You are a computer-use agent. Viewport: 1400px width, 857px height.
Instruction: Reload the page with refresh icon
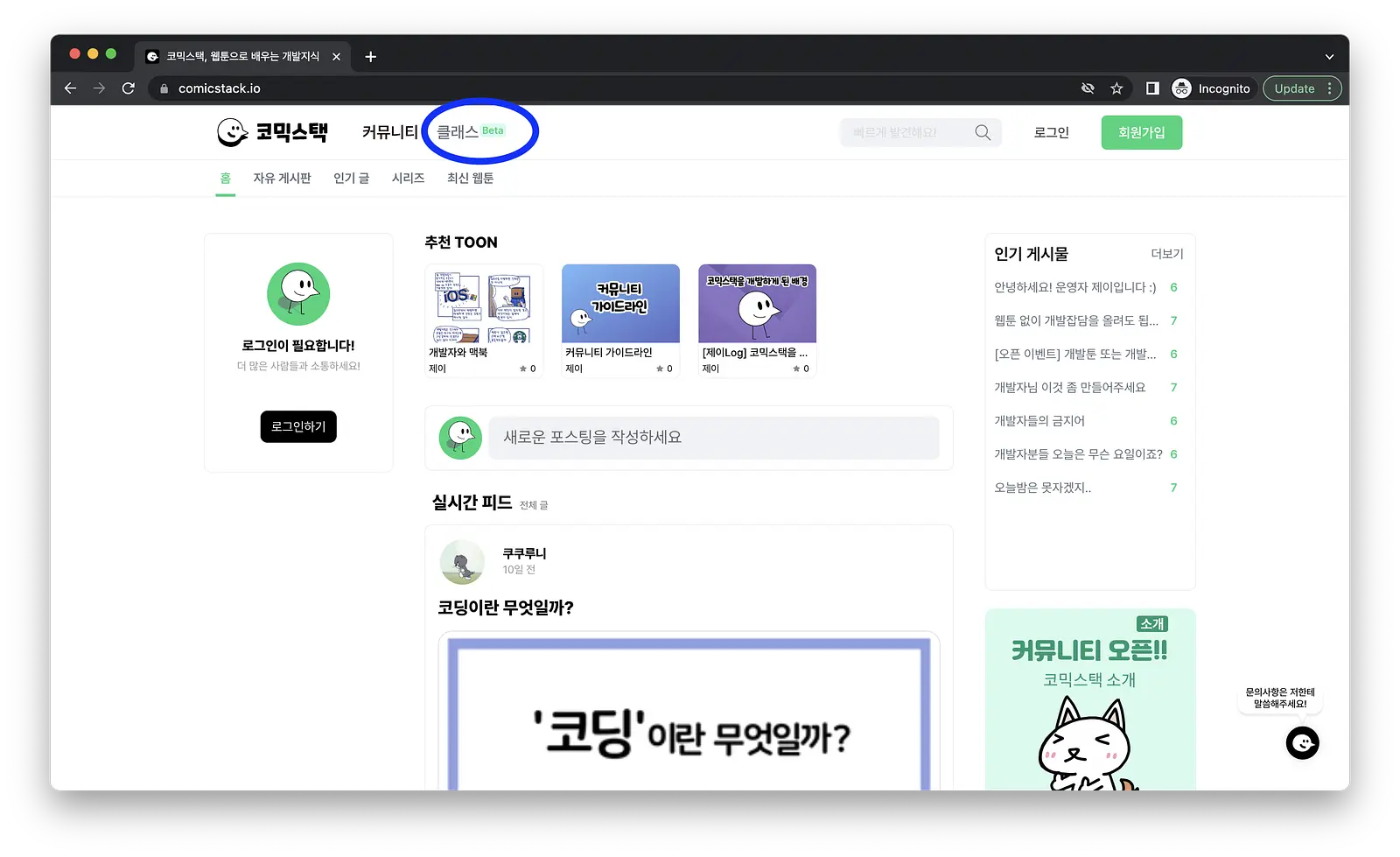coord(129,88)
